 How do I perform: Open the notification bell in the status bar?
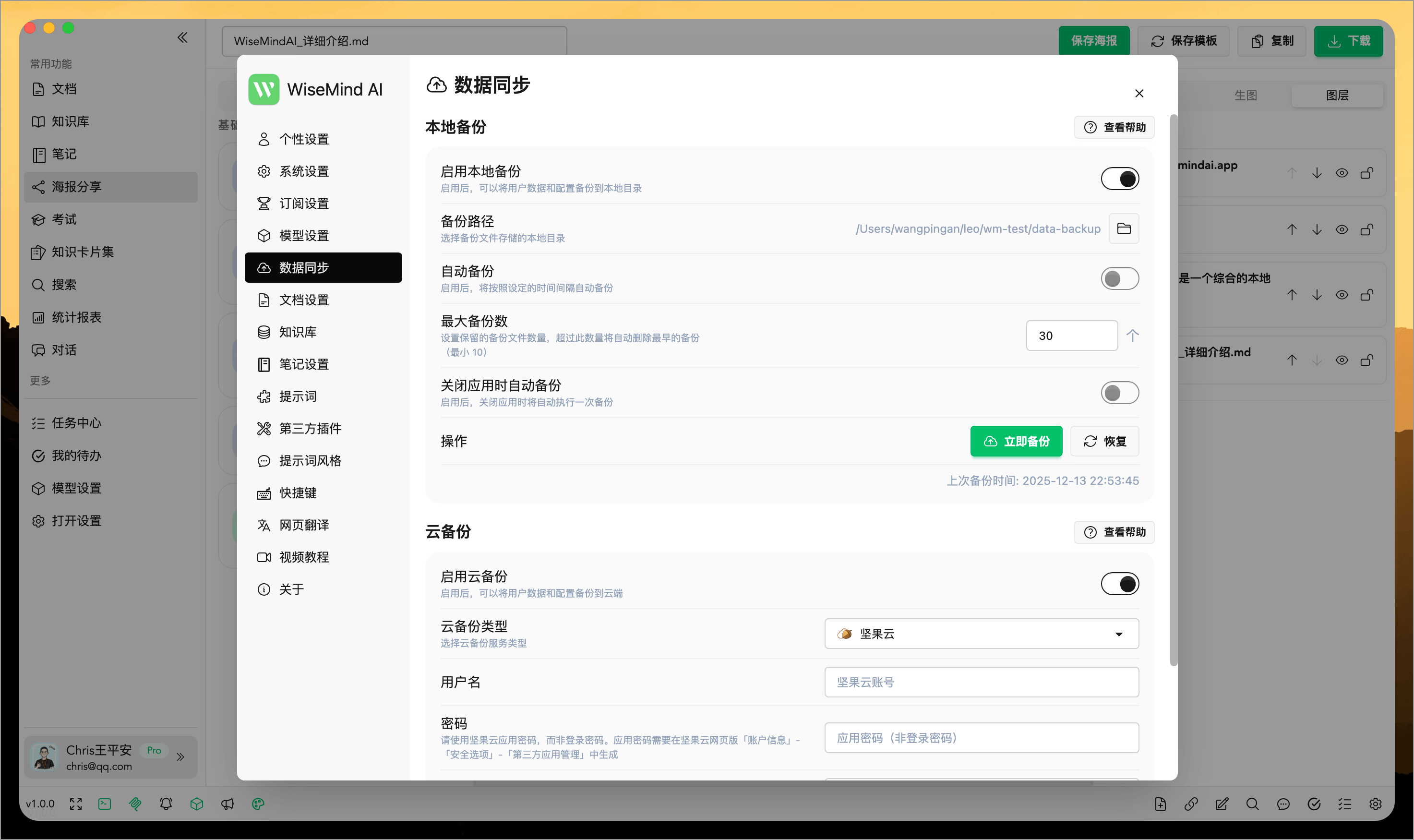pos(166,804)
